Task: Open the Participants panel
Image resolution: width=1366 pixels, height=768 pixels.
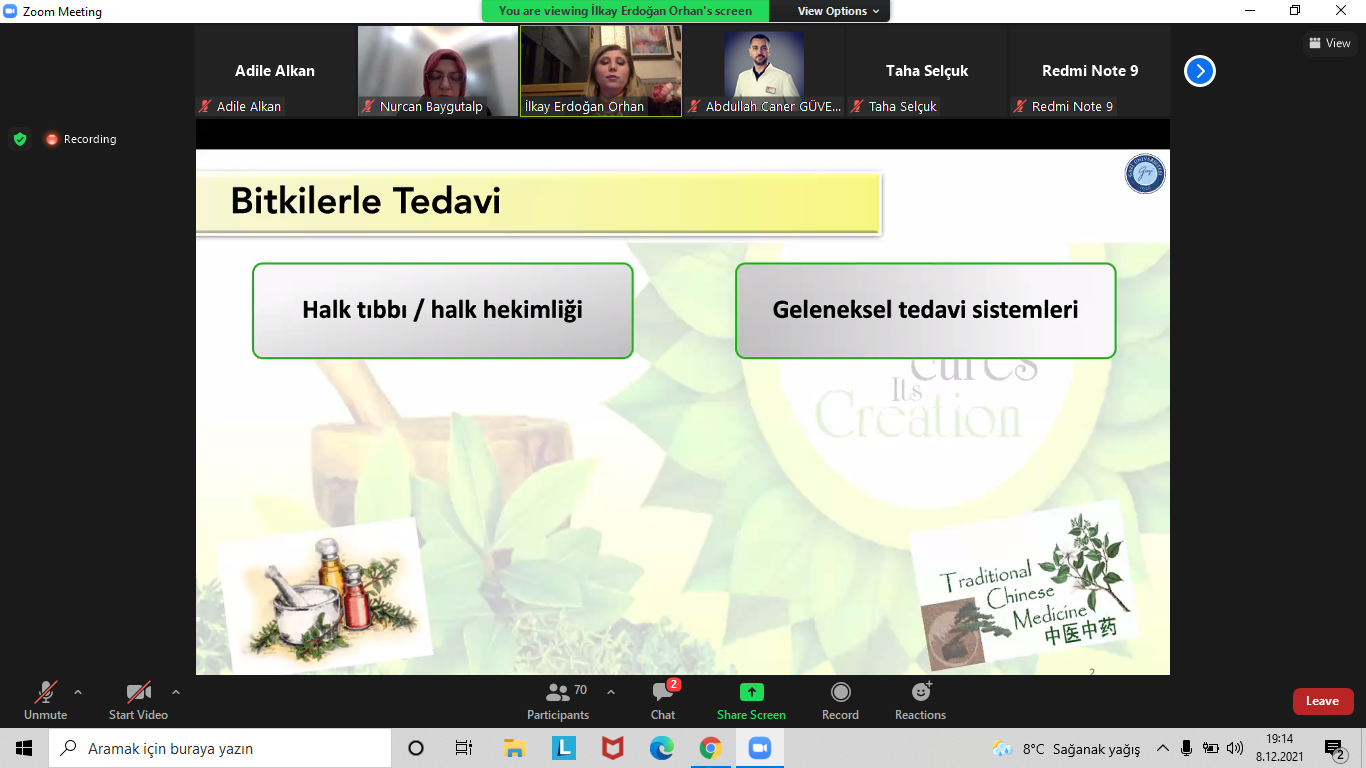Action: [558, 700]
